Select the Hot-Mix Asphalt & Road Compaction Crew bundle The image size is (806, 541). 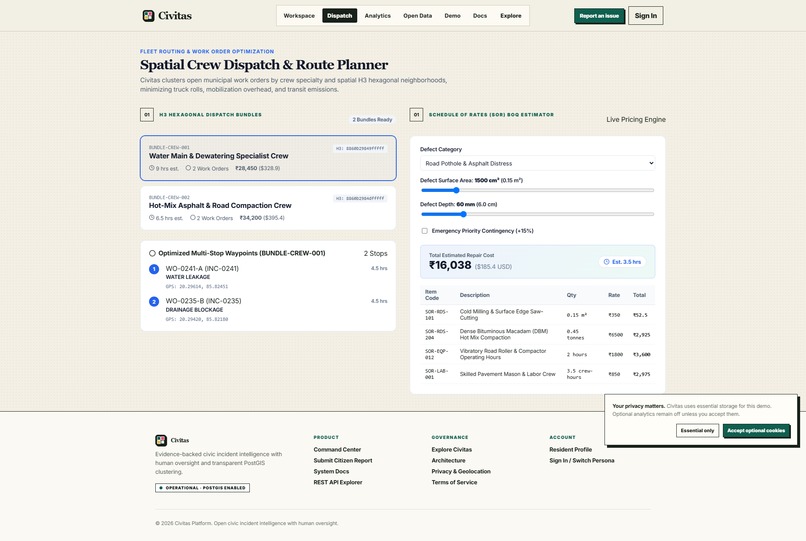click(268, 208)
